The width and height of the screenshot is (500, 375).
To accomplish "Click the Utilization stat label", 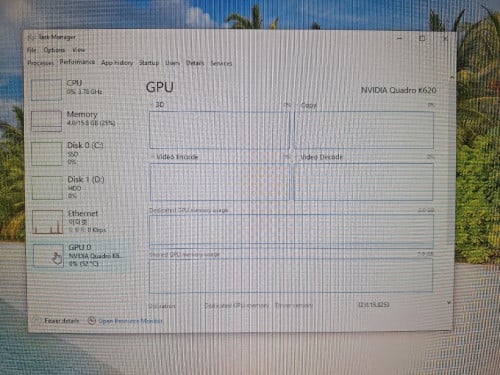I will point(162,306).
